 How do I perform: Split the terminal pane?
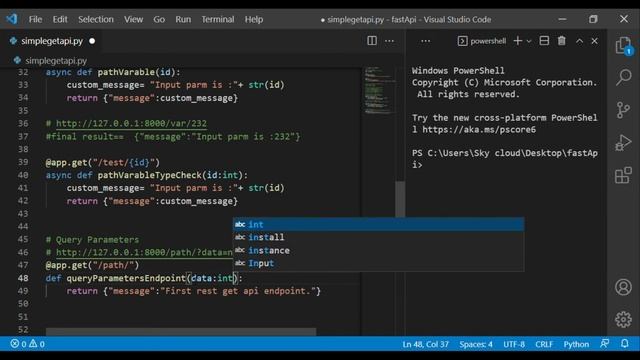click(x=544, y=41)
